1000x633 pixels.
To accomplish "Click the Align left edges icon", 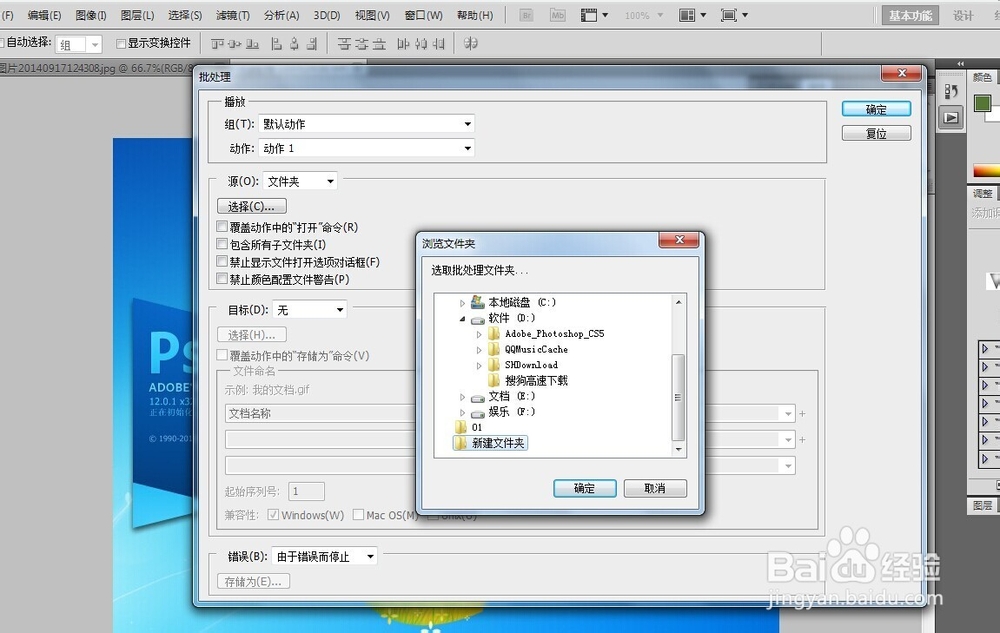I will point(277,43).
